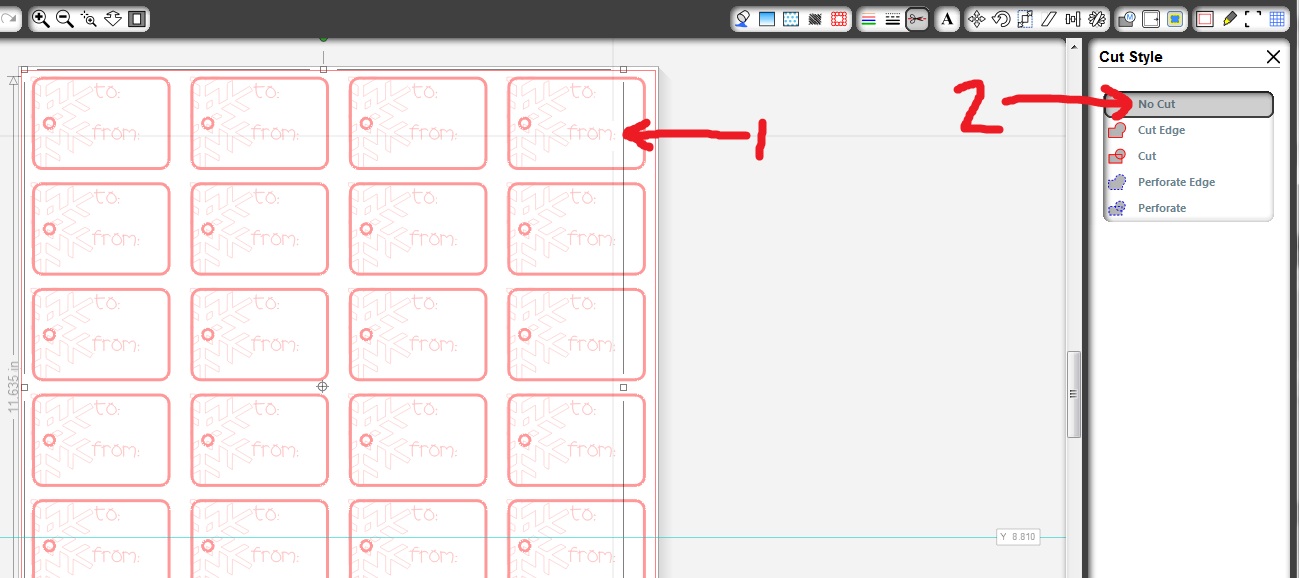Click the 11.635 in height measurement label
Image resolution: width=1299 pixels, height=578 pixels.
pyautogui.click(x=14, y=387)
